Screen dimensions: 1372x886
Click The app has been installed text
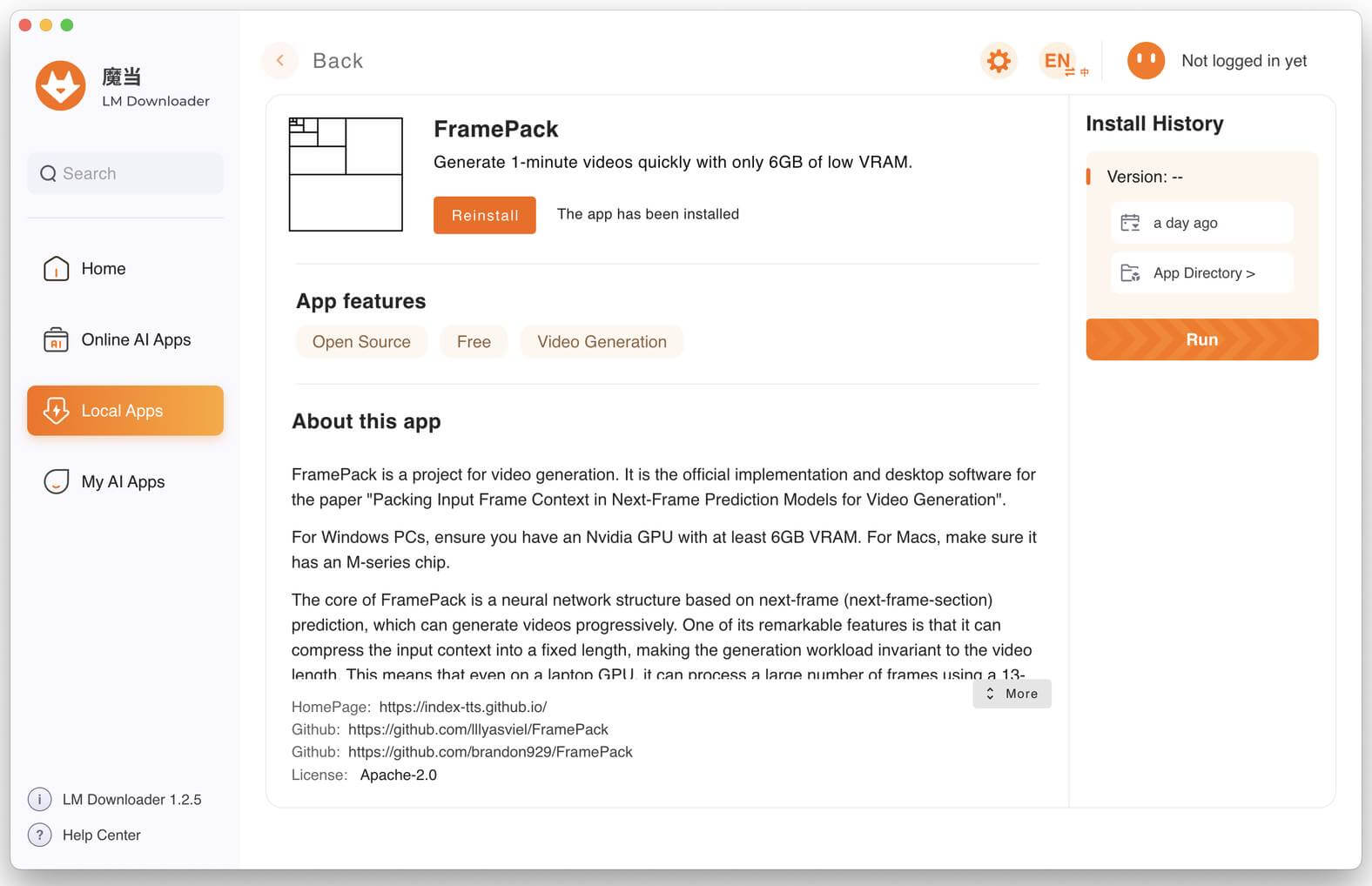click(x=648, y=214)
